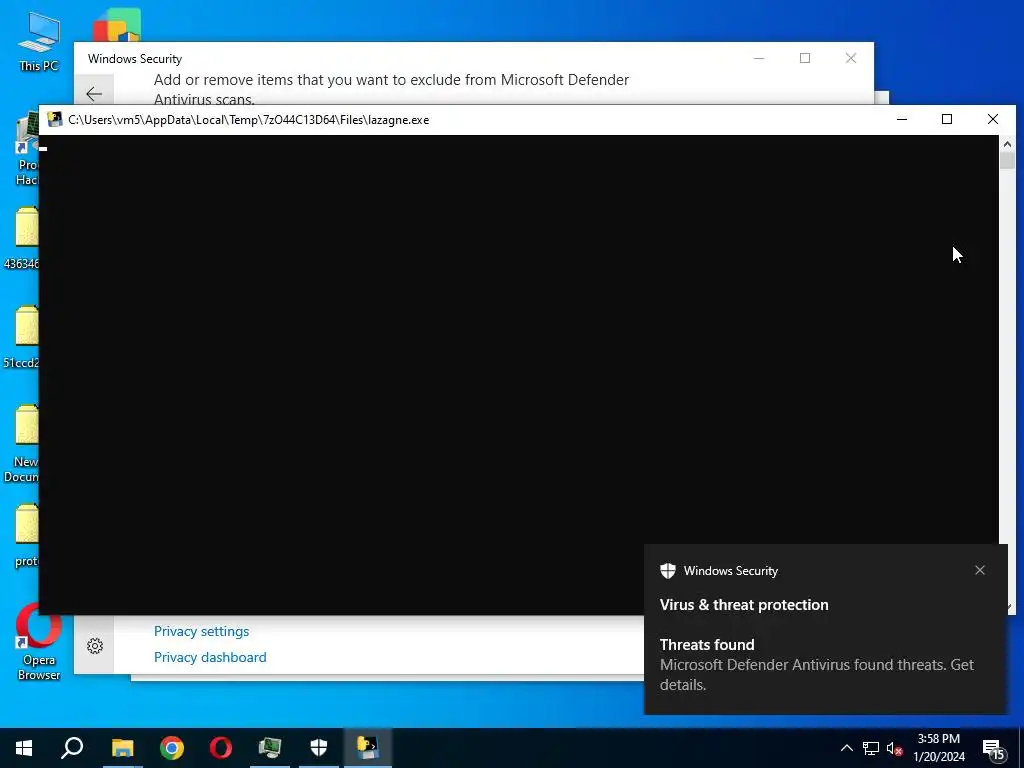The width and height of the screenshot is (1024, 768).
Task: Open the network tray icon
Action: coord(871,748)
